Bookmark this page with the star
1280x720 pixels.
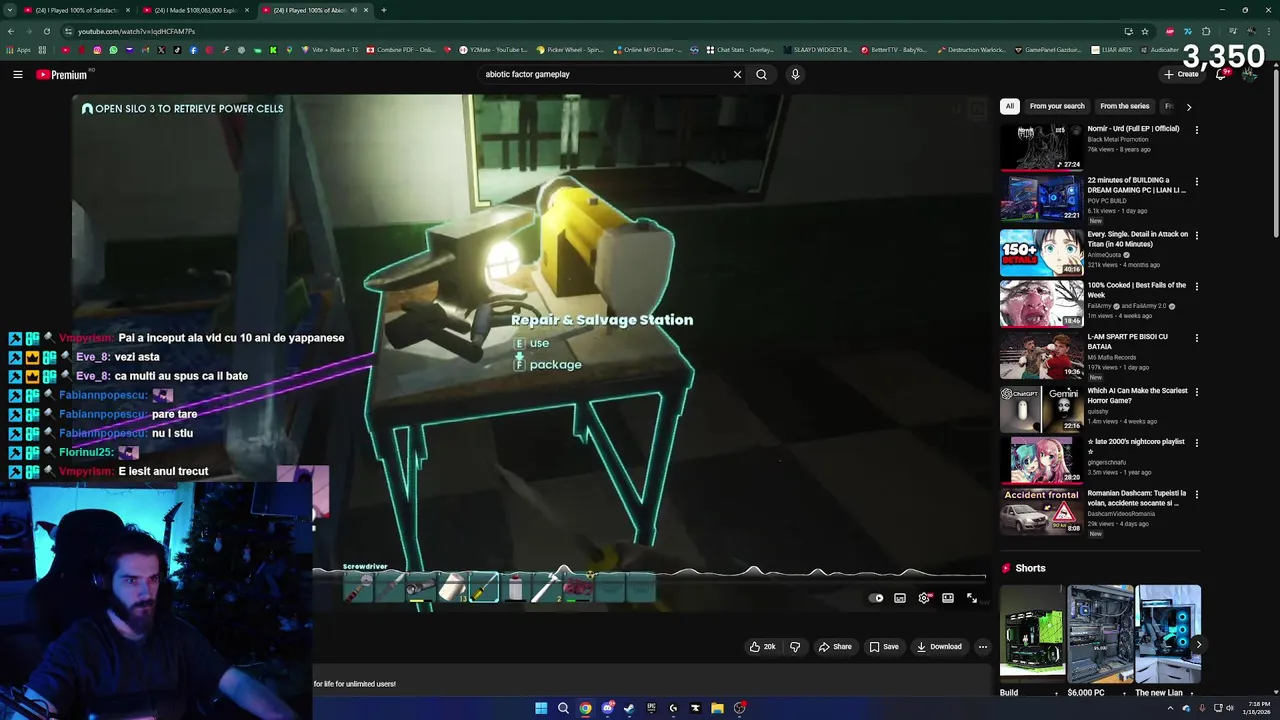tap(1145, 31)
